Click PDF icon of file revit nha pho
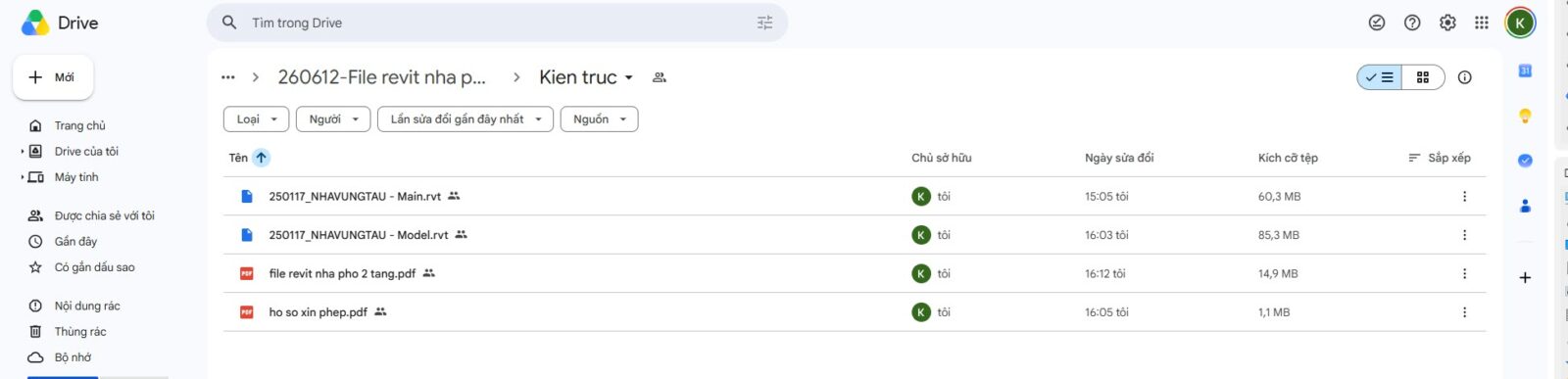The image size is (1568, 379). pyautogui.click(x=247, y=274)
